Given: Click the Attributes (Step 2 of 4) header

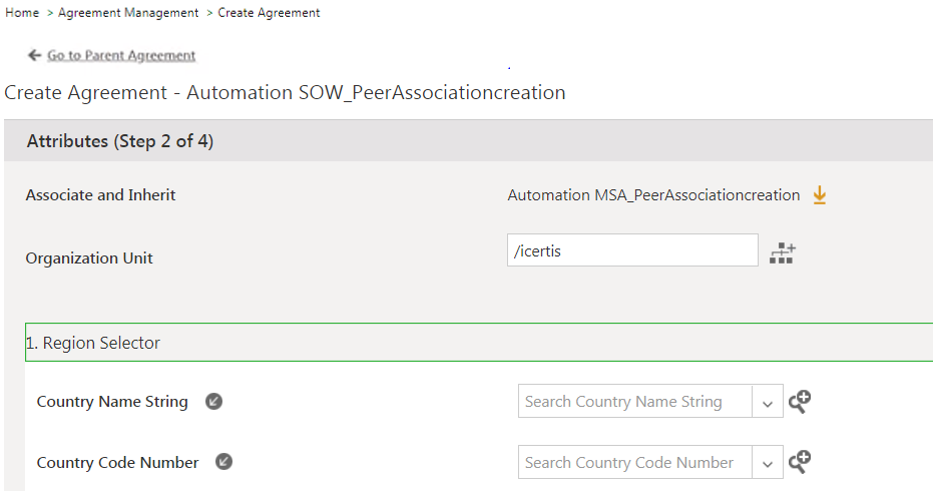Looking at the screenshot, I should [x=120, y=142].
